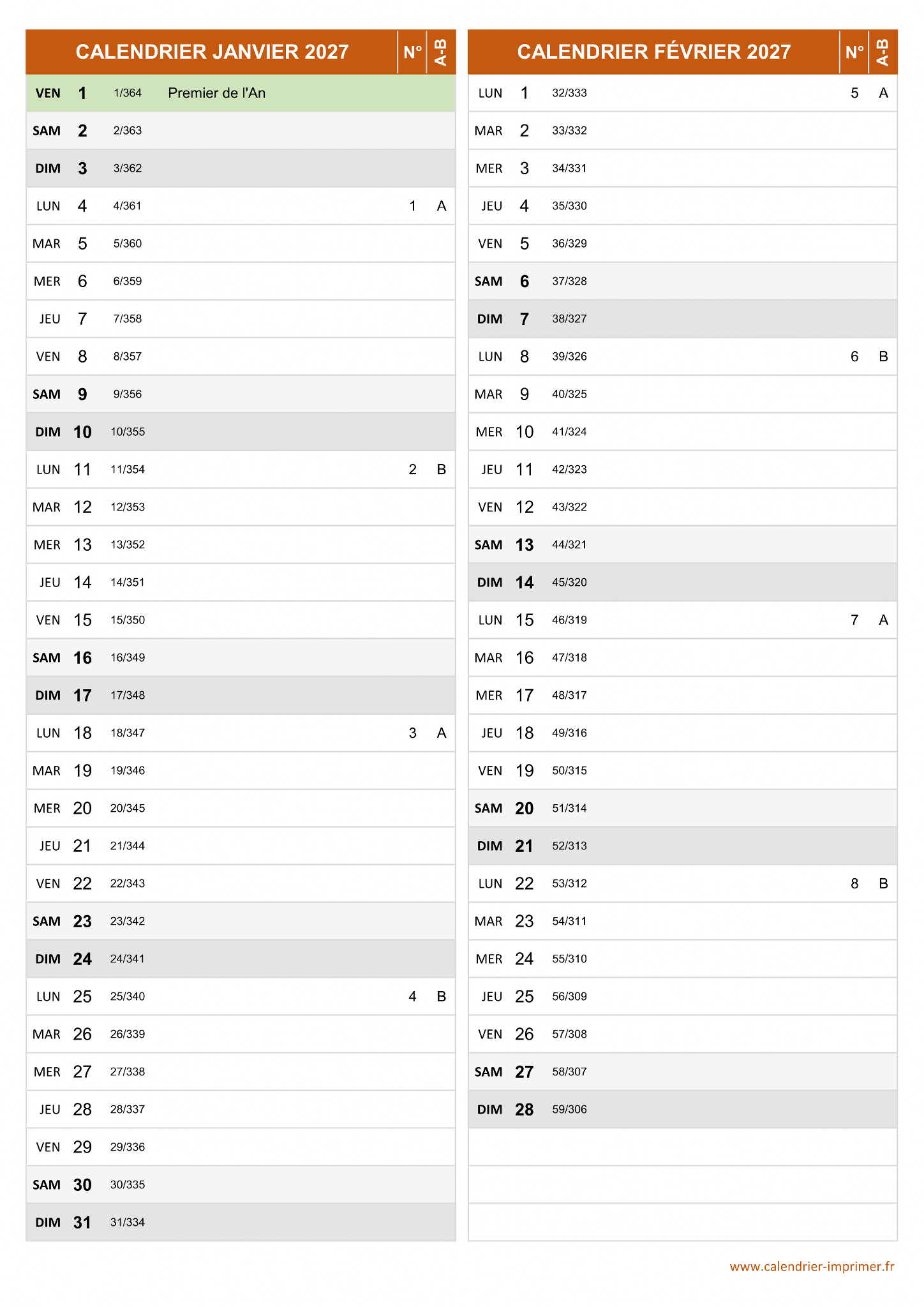Select Monday February 1 row
This screenshot has height=1307, width=924.
(x=682, y=93)
